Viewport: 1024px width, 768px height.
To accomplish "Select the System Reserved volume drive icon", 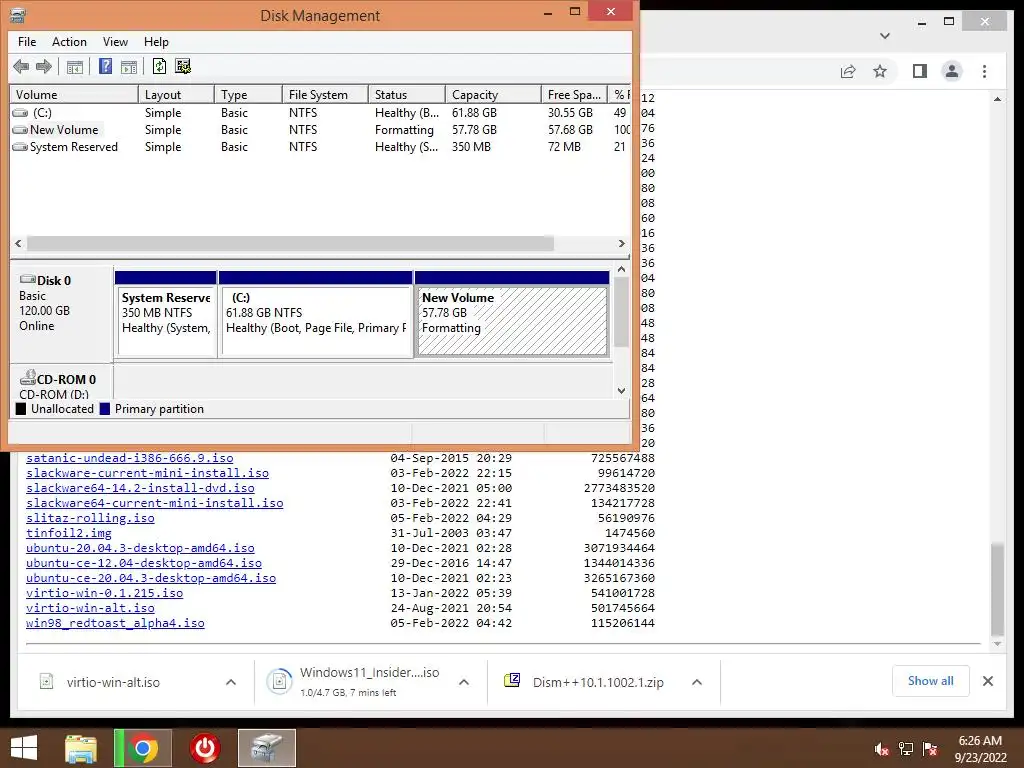I will click(20, 147).
